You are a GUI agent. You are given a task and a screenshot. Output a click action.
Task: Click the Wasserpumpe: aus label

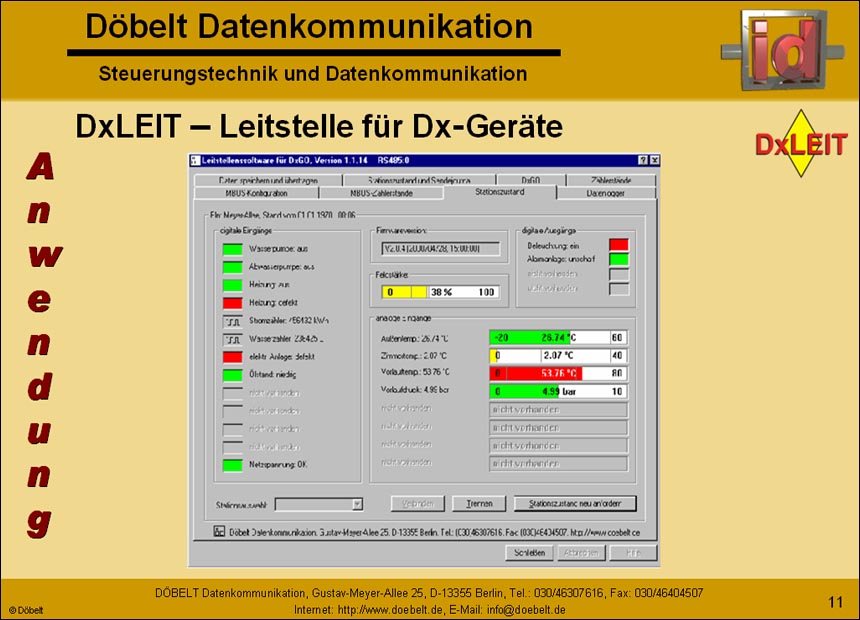[x=278, y=249]
